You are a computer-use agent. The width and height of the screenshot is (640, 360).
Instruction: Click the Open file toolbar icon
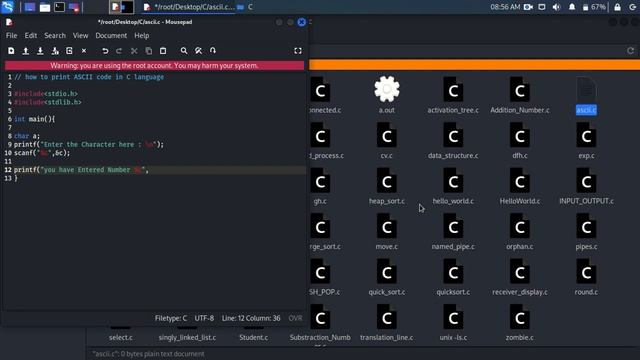click(x=26, y=51)
